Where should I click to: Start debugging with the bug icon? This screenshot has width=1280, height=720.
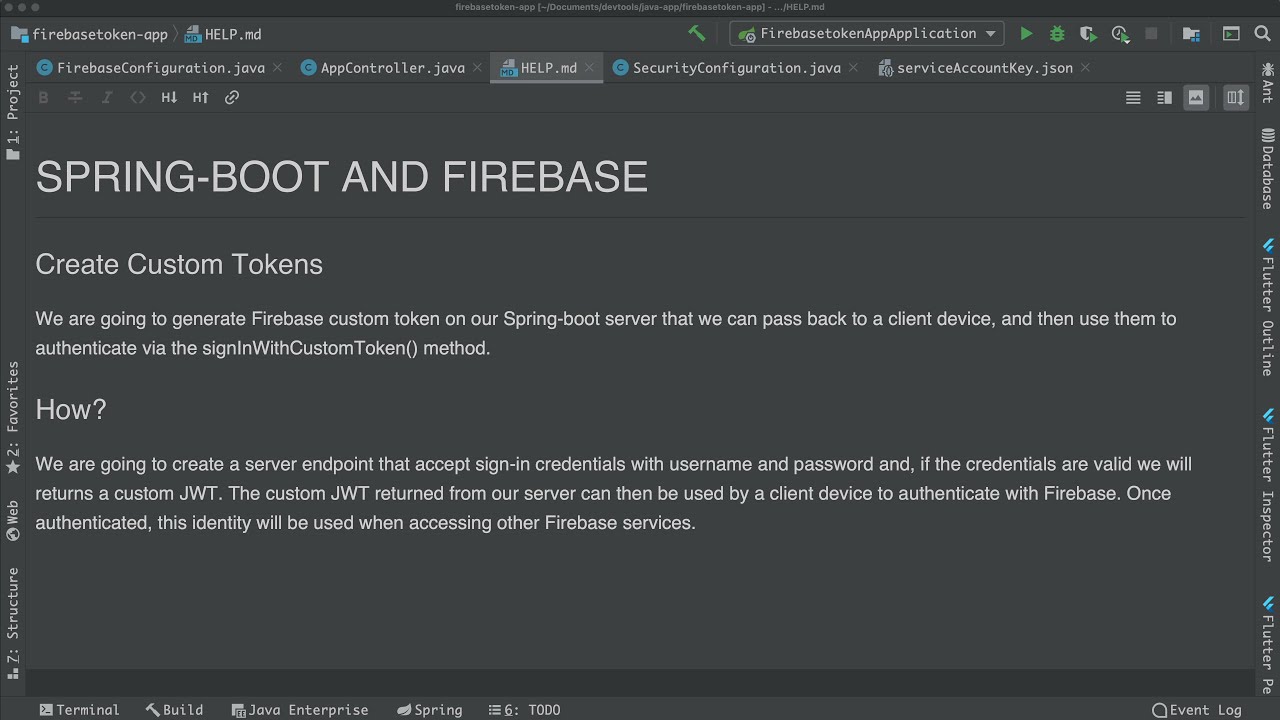[1057, 34]
